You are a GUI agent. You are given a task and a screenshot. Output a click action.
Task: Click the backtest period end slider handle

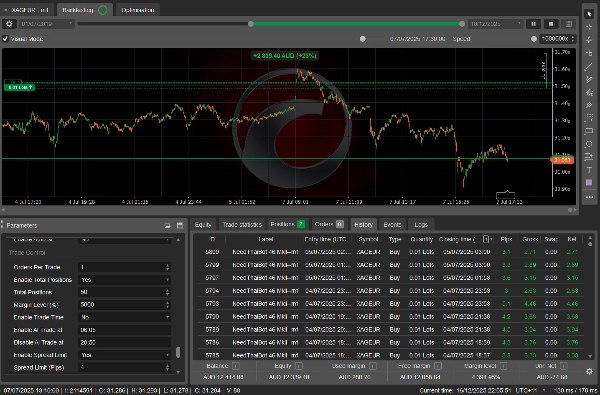462,24
